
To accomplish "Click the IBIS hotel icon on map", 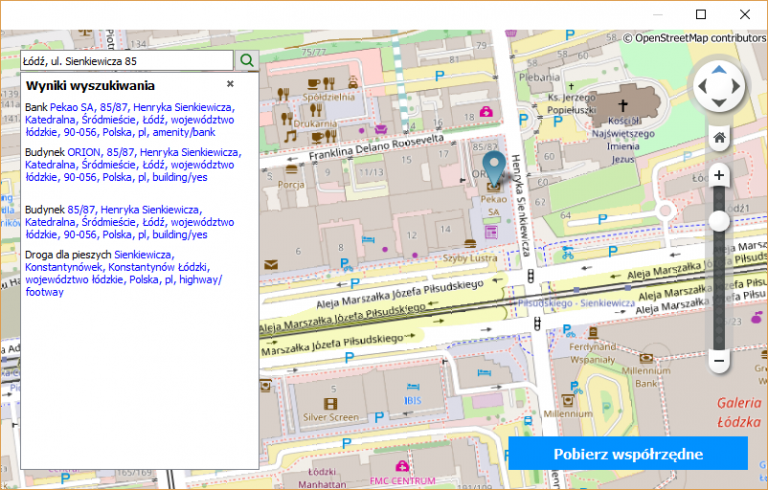I will point(413,387).
